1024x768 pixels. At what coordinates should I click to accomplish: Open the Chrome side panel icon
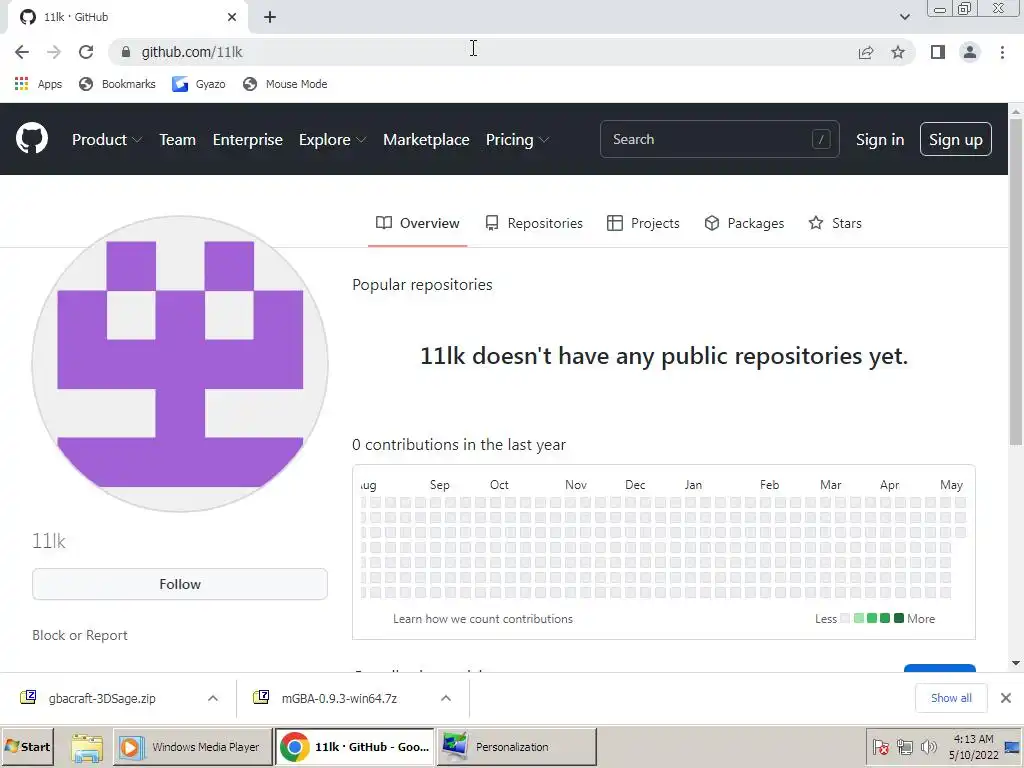(x=937, y=52)
